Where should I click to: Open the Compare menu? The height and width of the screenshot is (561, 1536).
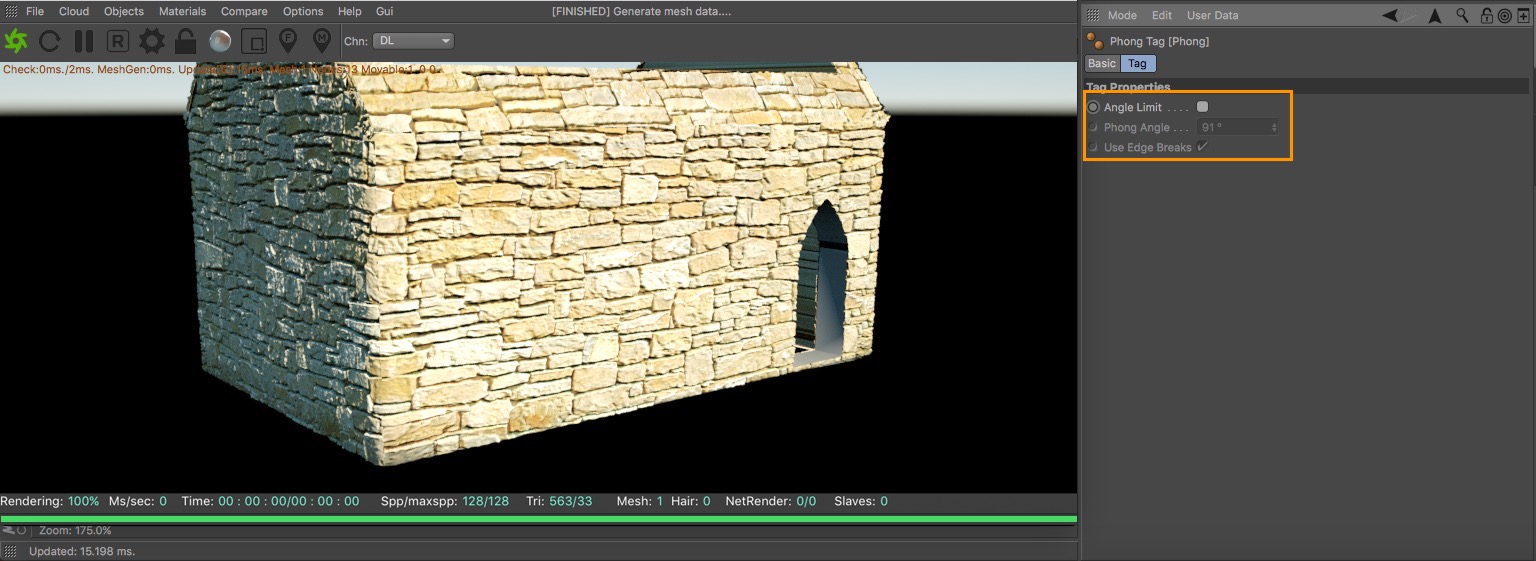(x=244, y=11)
